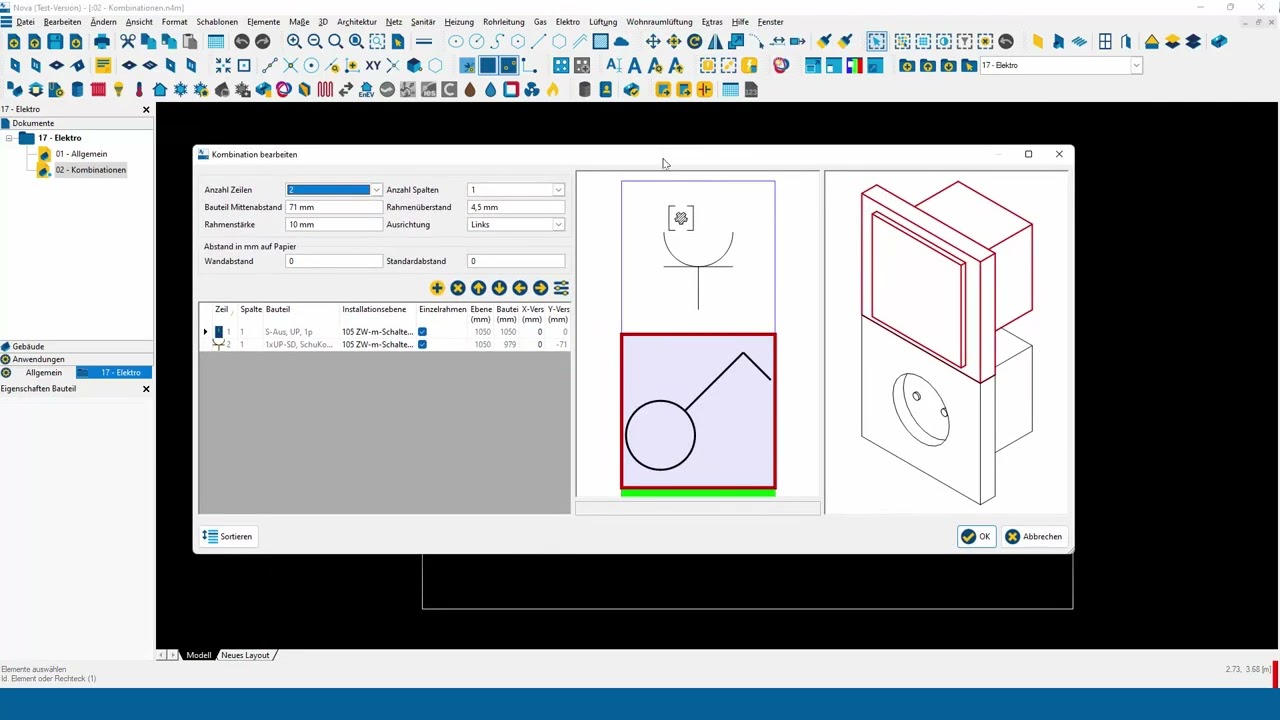Click the Standardabstand input field
The height and width of the screenshot is (720, 1280).
516,261
